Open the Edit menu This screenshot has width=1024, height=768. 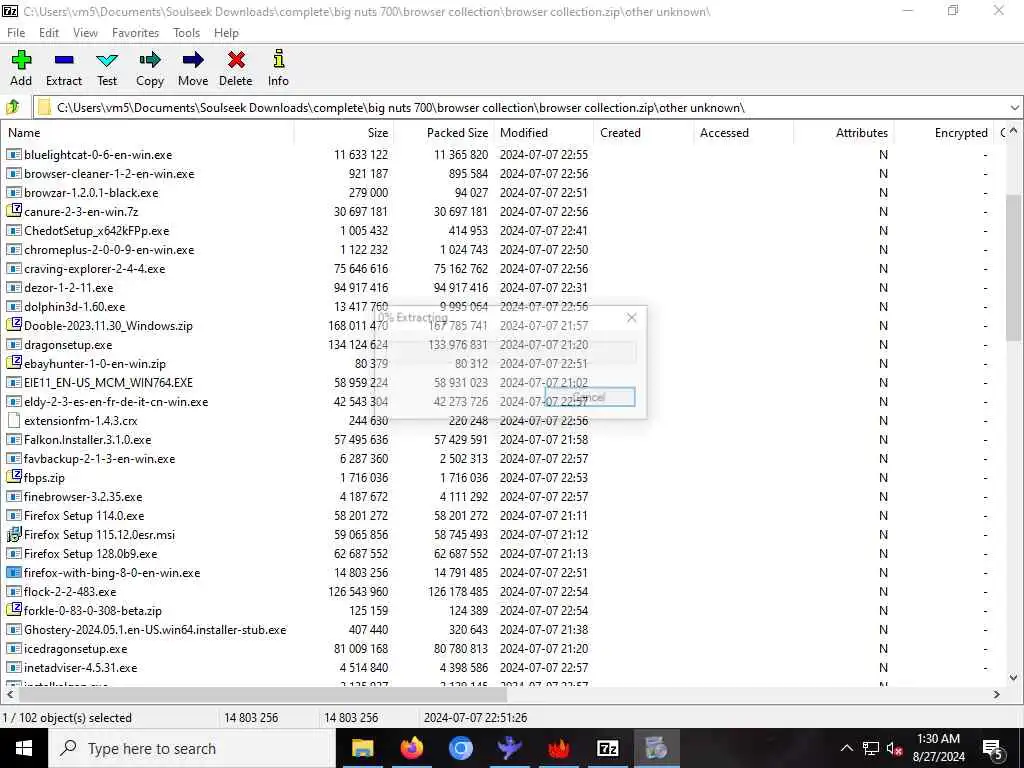coord(49,33)
